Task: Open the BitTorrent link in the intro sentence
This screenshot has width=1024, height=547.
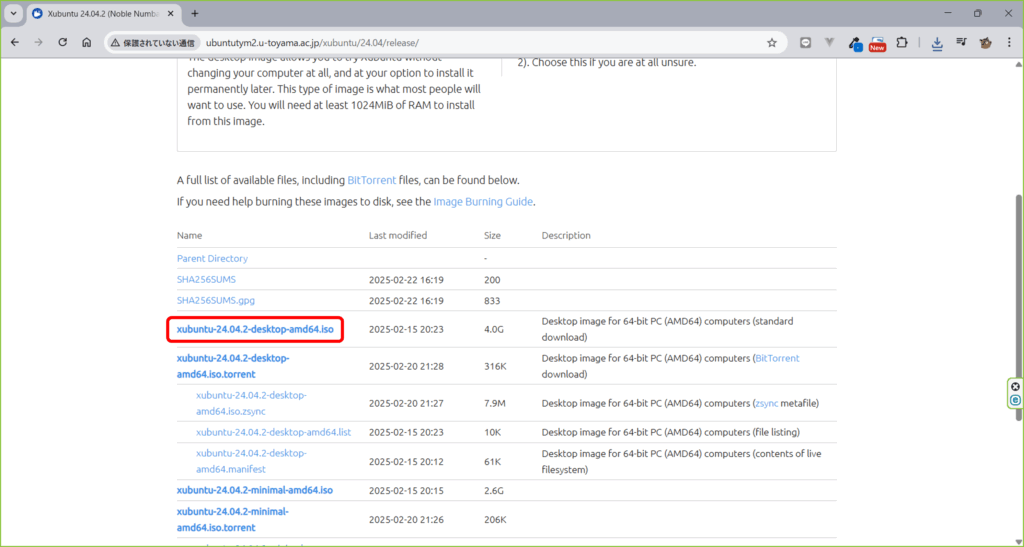Action: click(372, 180)
